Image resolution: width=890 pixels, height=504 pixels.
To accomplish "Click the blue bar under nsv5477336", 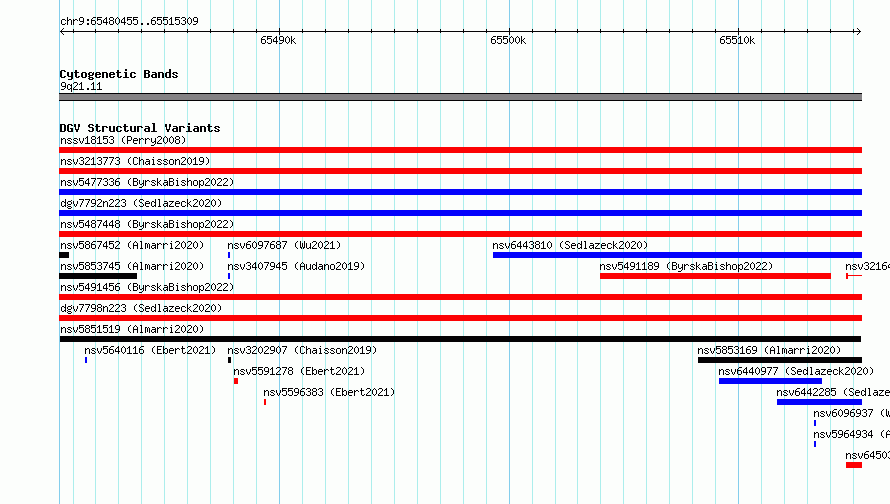I will click(460, 192).
